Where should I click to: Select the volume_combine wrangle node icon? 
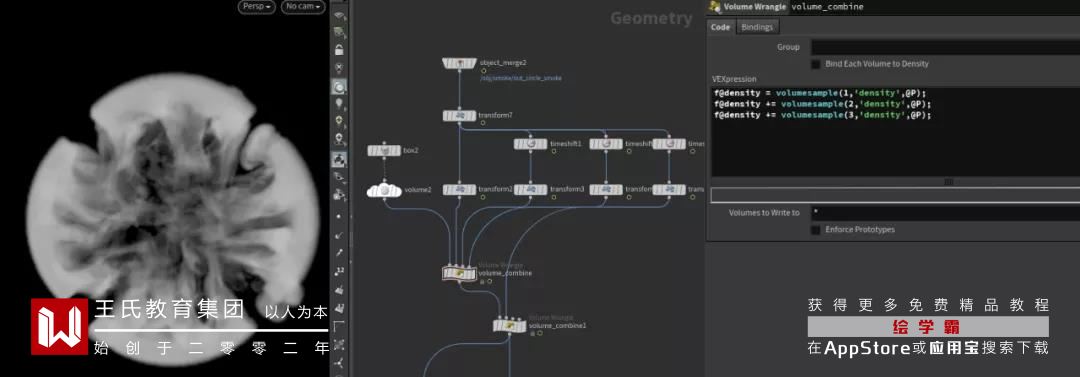click(459, 274)
